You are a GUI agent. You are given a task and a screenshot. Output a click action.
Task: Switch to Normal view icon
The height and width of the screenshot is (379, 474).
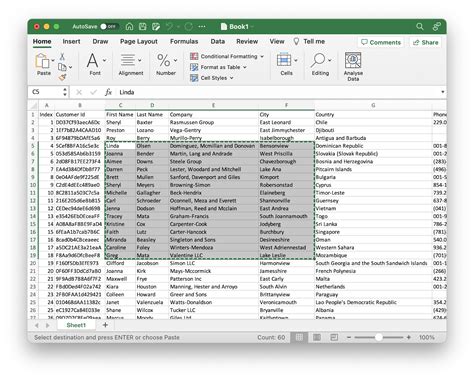click(x=299, y=337)
